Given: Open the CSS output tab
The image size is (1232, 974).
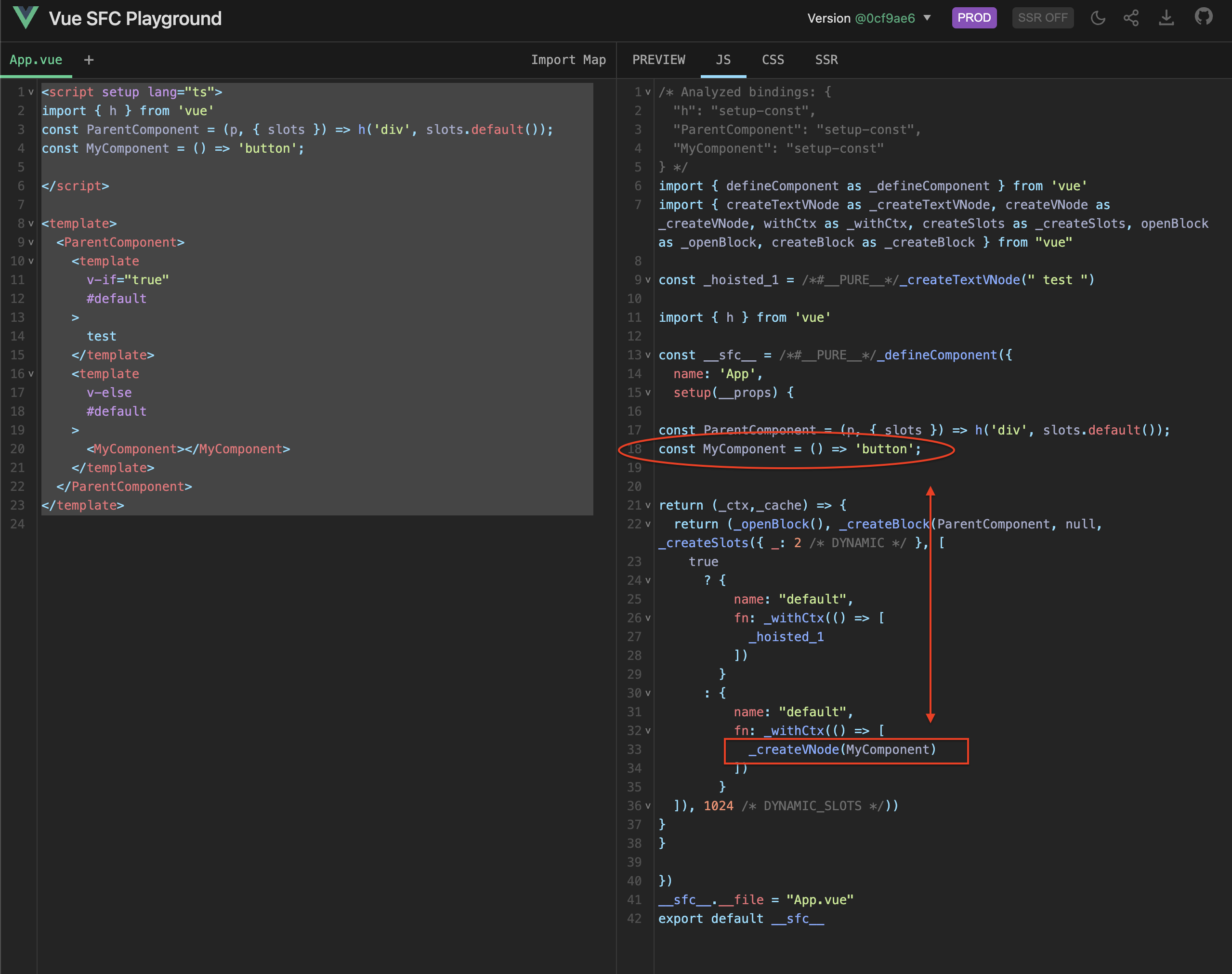Looking at the screenshot, I should (x=773, y=59).
